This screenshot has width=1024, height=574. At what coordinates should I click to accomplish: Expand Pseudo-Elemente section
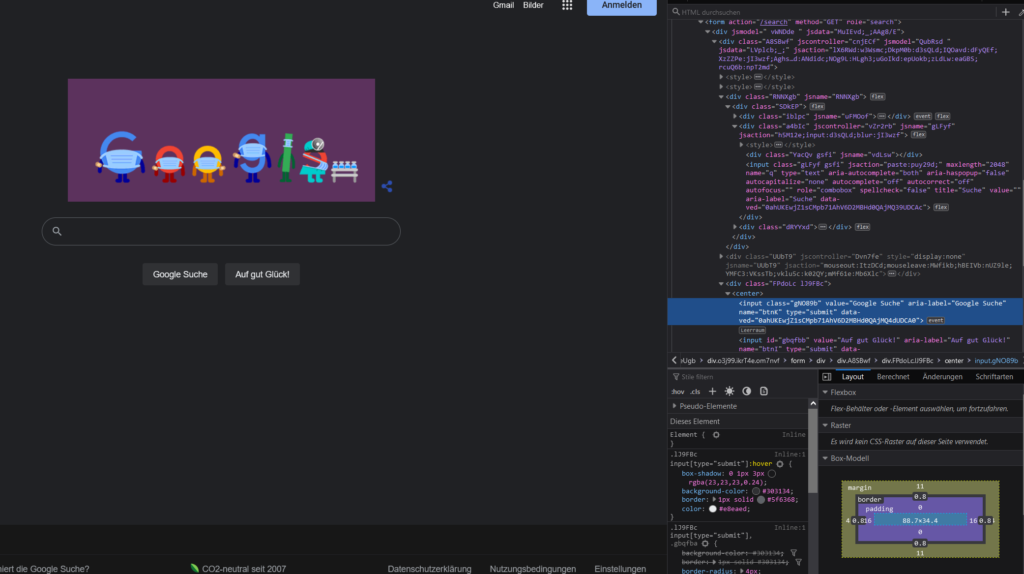(x=675, y=406)
